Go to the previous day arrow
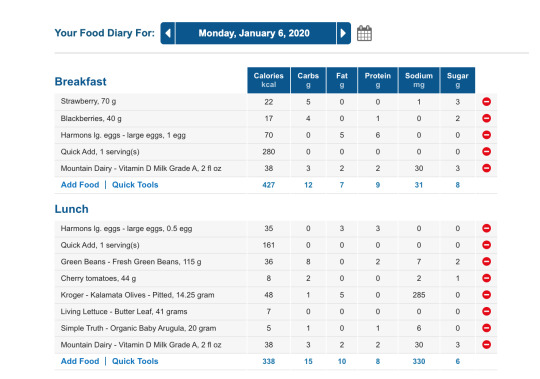This screenshot has height=379, width=540. pos(168,33)
